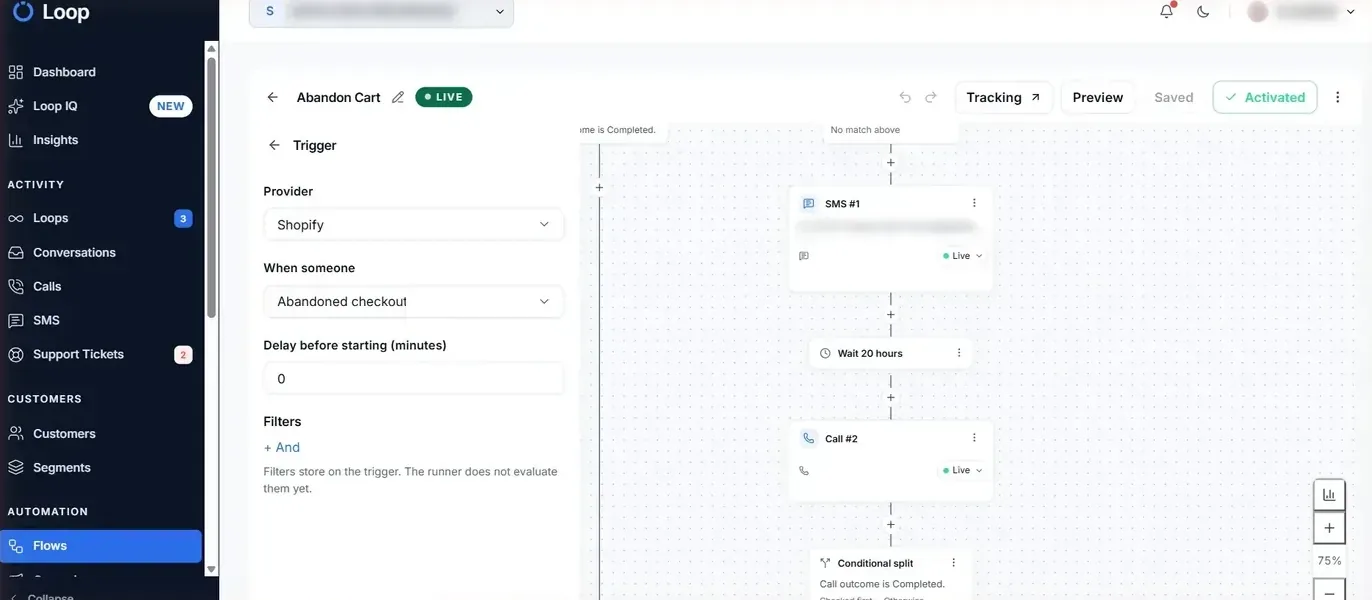Select the SMS #1 node
Image resolution: width=1372 pixels, height=600 pixels.
pos(890,238)
